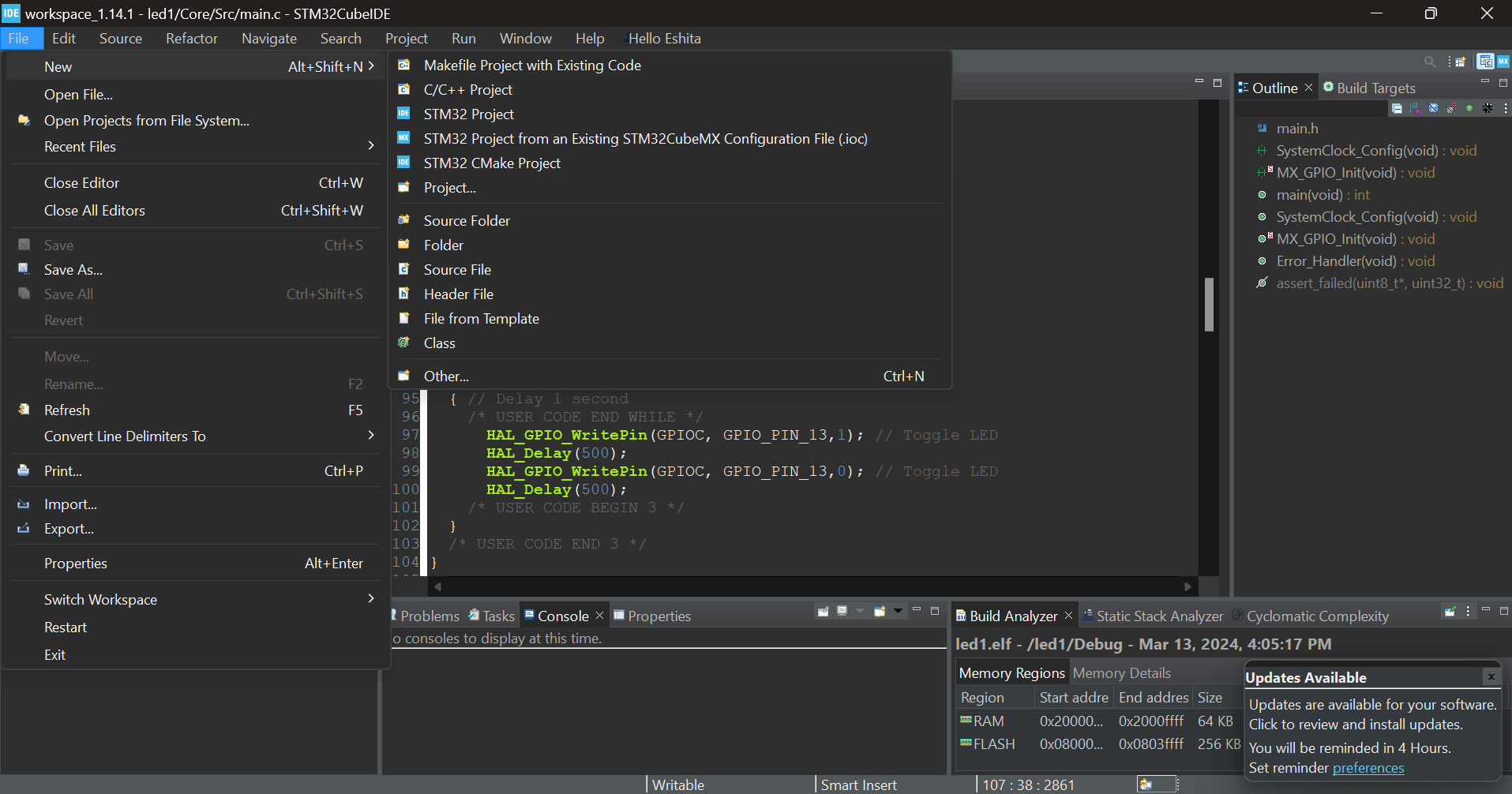Click the Open Console icon
This screenshot has height=794, width=1512.
880,612
